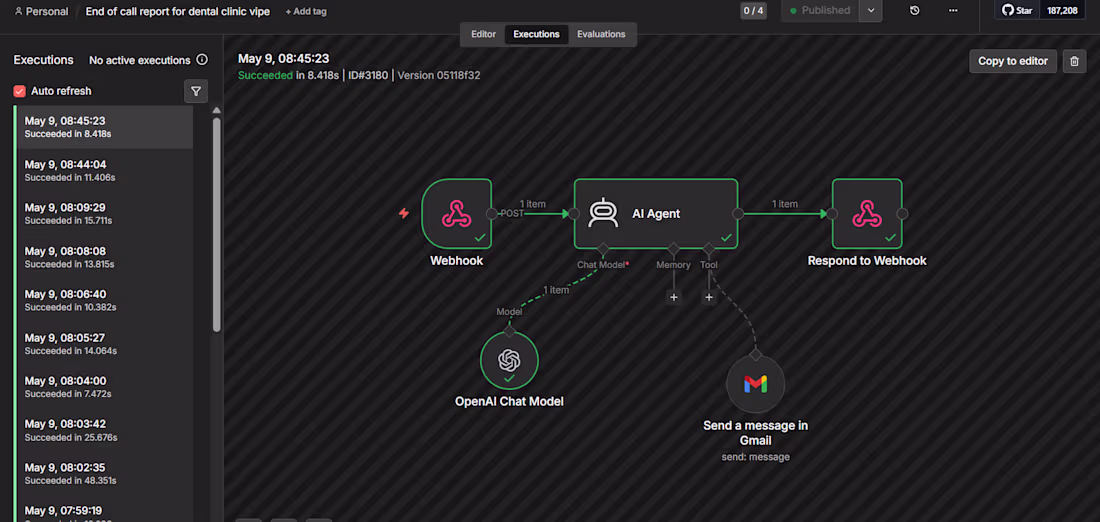The width and height of the screenshot is (1100, 522).
Task: Click the info icon beside No active executions
Action: tap(202, 60)
